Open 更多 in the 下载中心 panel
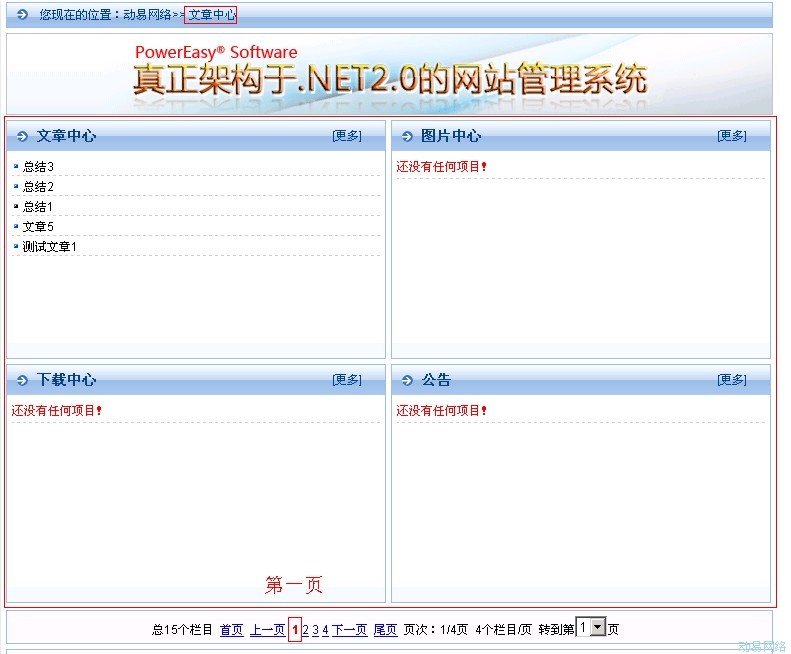Screen dimensions: 791x654 click(x=347, y=380)
